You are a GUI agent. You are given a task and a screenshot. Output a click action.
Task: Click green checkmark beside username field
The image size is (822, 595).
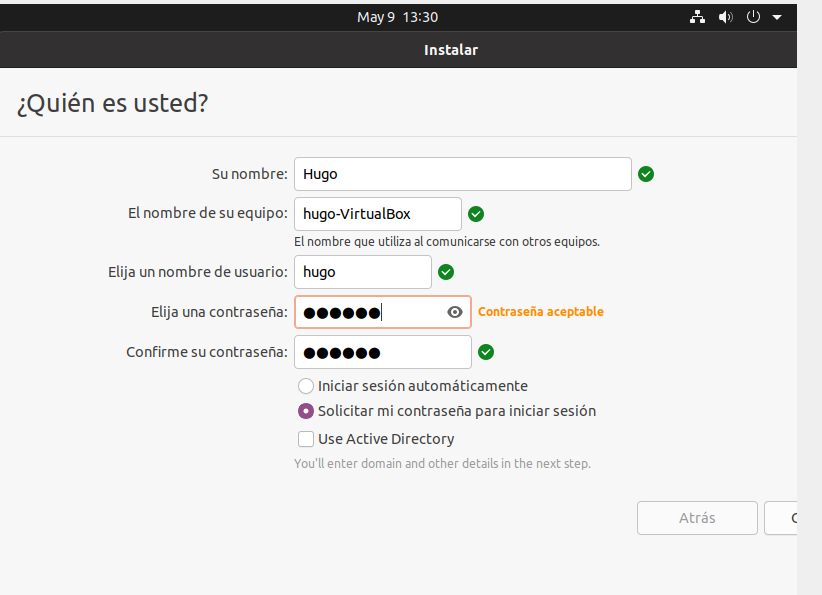pyautogui.click(x=446, y=272)
